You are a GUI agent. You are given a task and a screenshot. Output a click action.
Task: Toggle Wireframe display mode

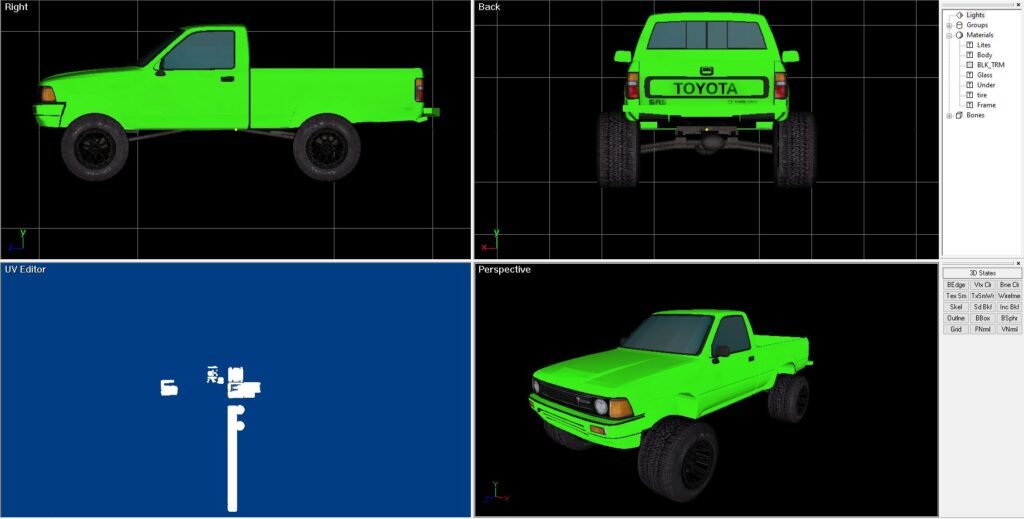pos(1009,296)
